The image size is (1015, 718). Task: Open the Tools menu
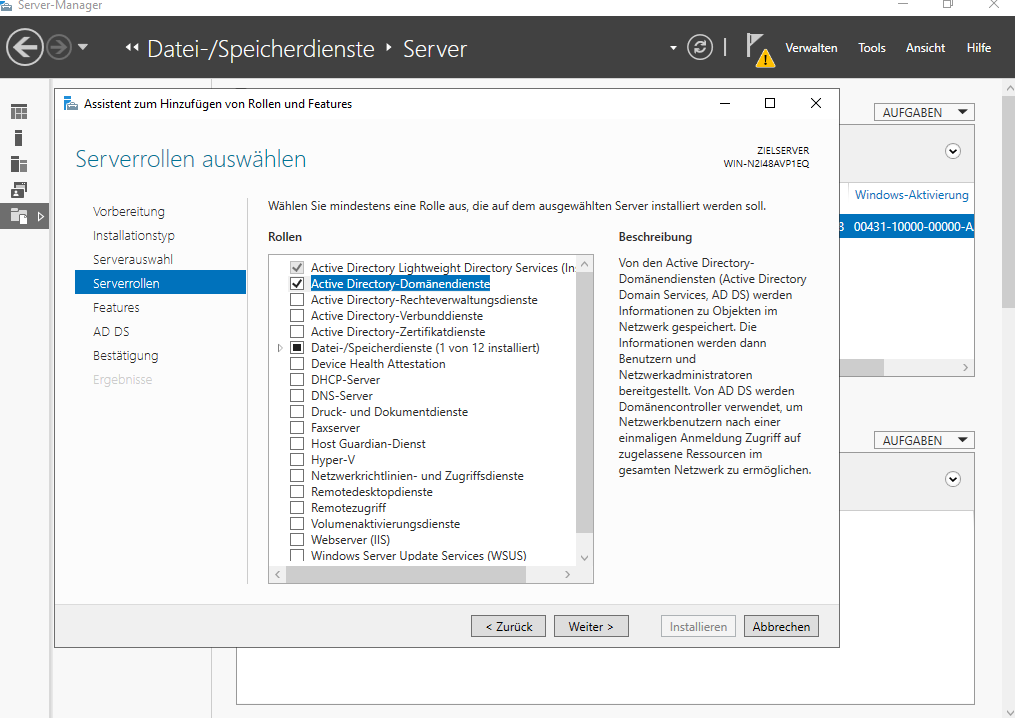click(x=871, y=48)
